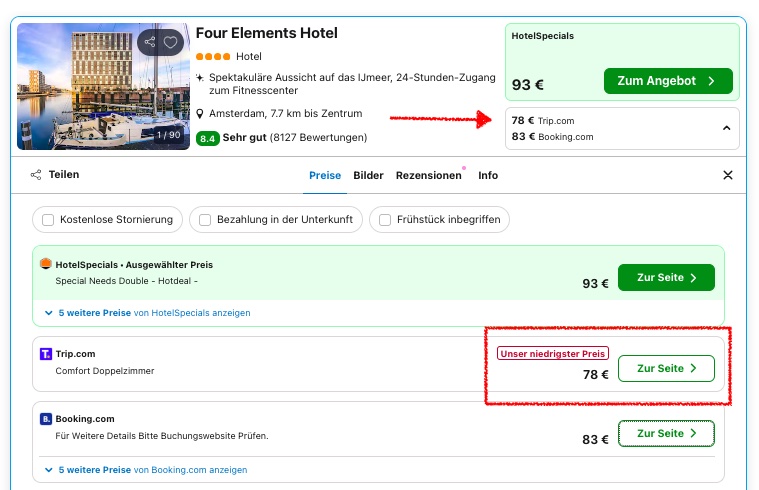Viewport: 759px width, 490px height.
Task: Click the orange star rating dots
Action: (x=213, y=57)
